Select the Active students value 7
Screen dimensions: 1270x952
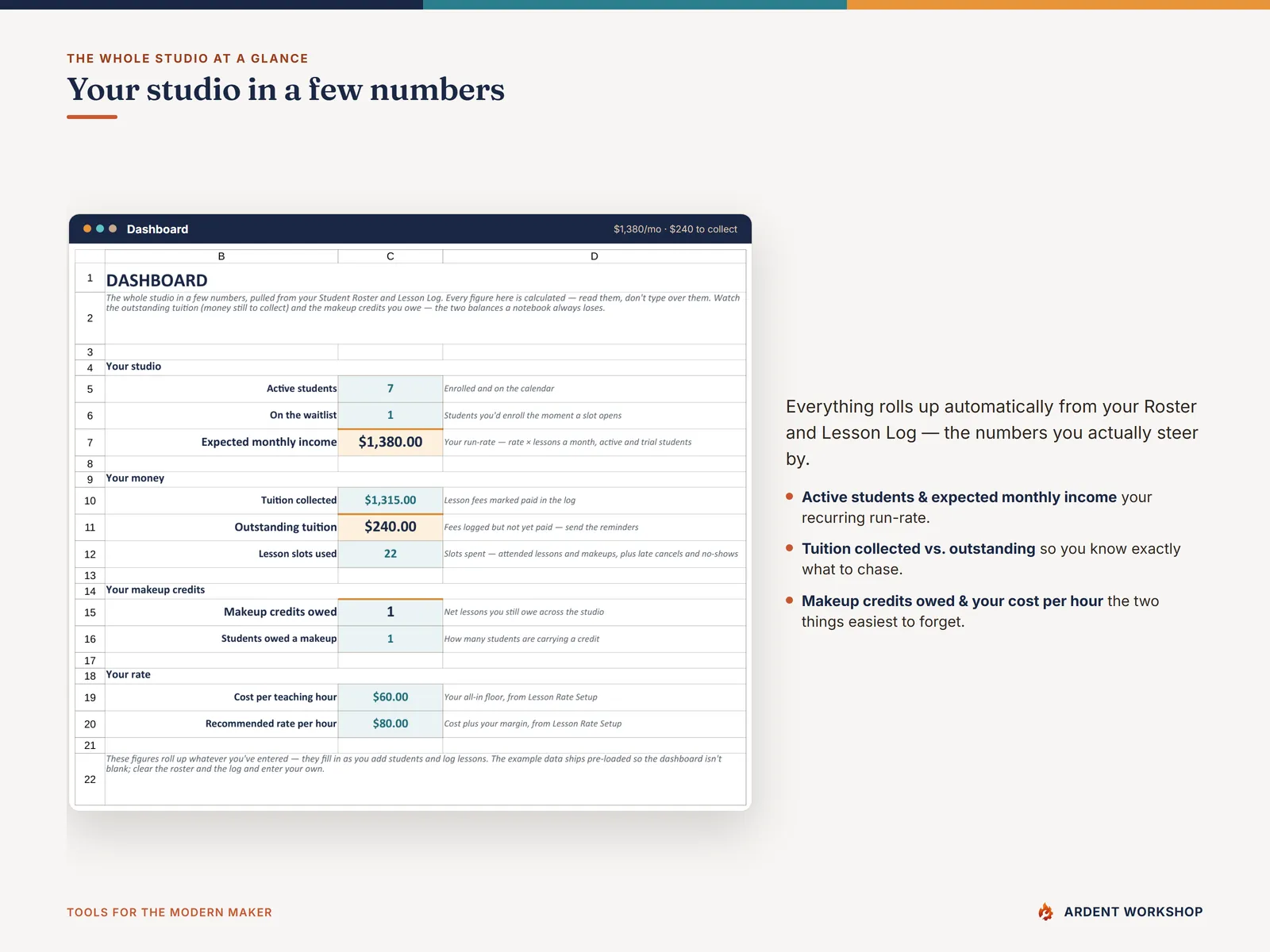[x=391, y=389]
